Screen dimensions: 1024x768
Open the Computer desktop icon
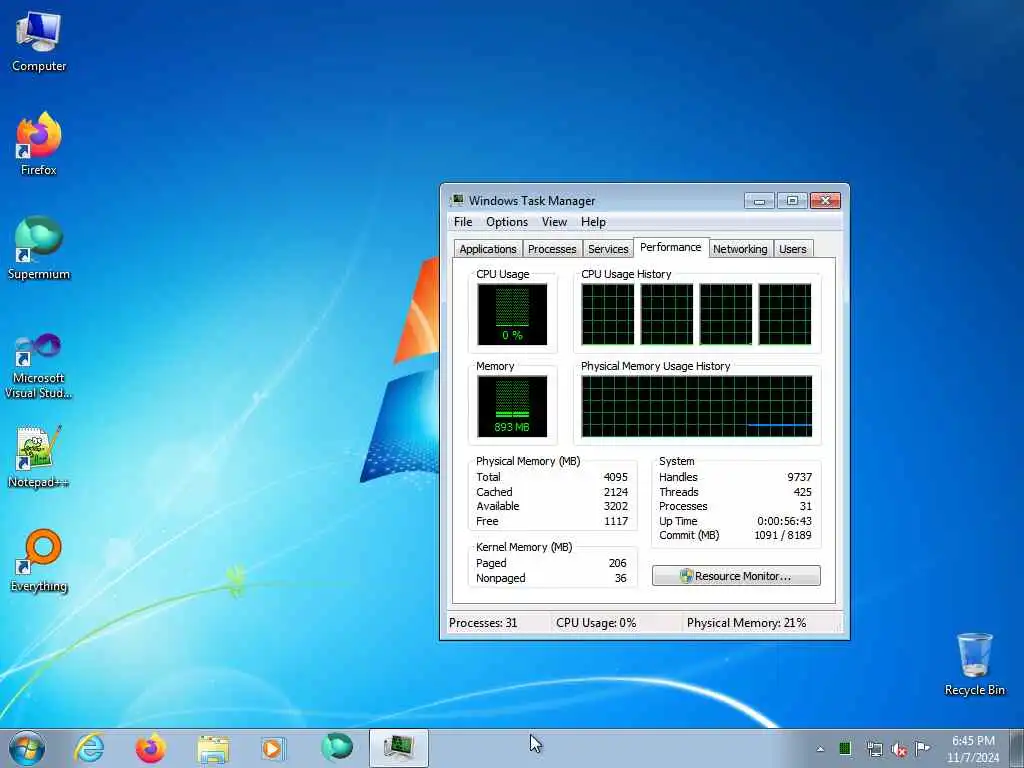click(39, 42)
